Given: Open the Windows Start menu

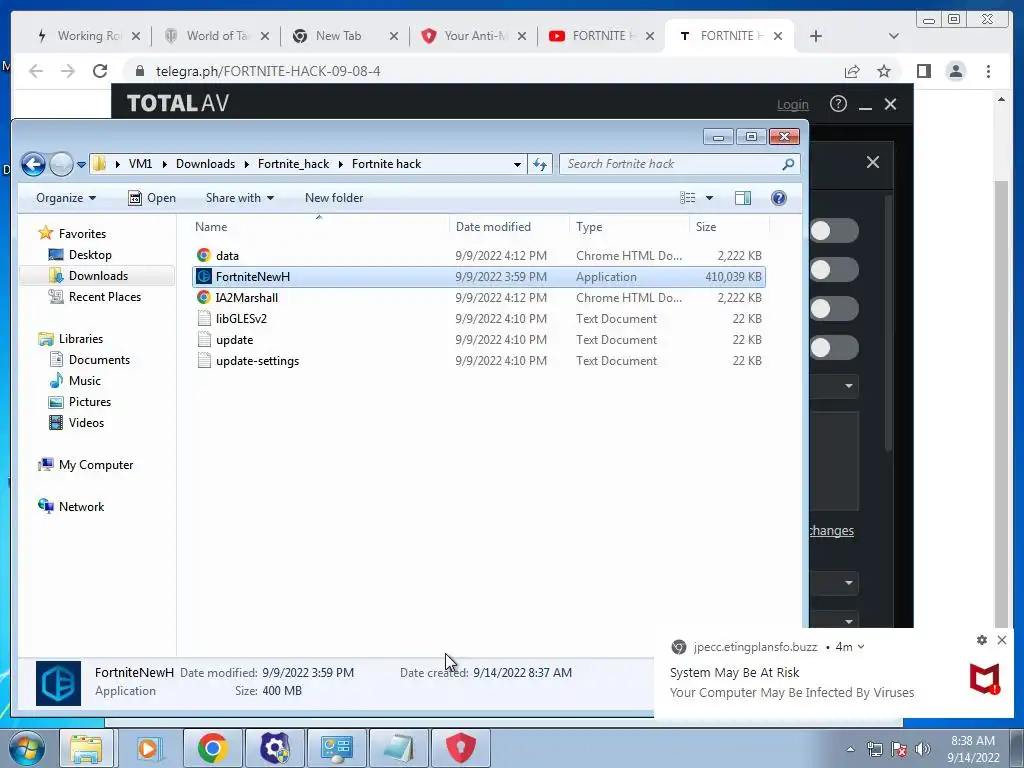Looking at the screenshot, I should [x=27, y=748].
